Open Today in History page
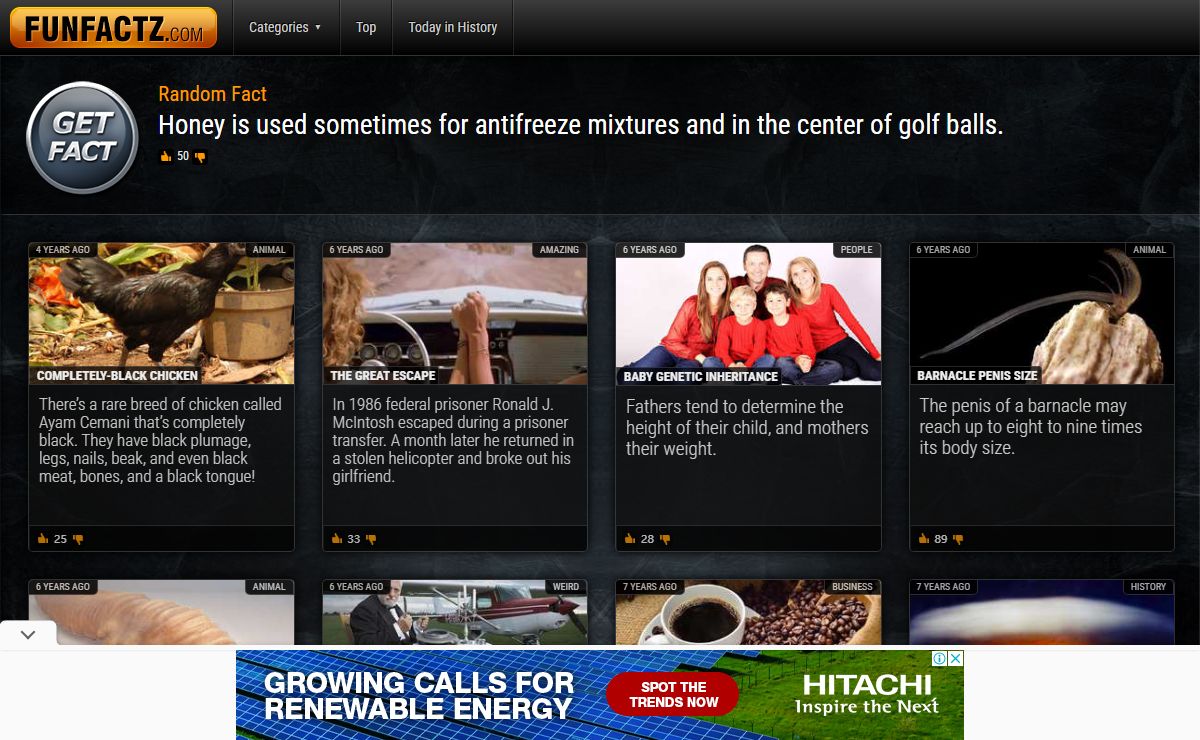The height and width of the screenshot is (740, 1200). 453,27
